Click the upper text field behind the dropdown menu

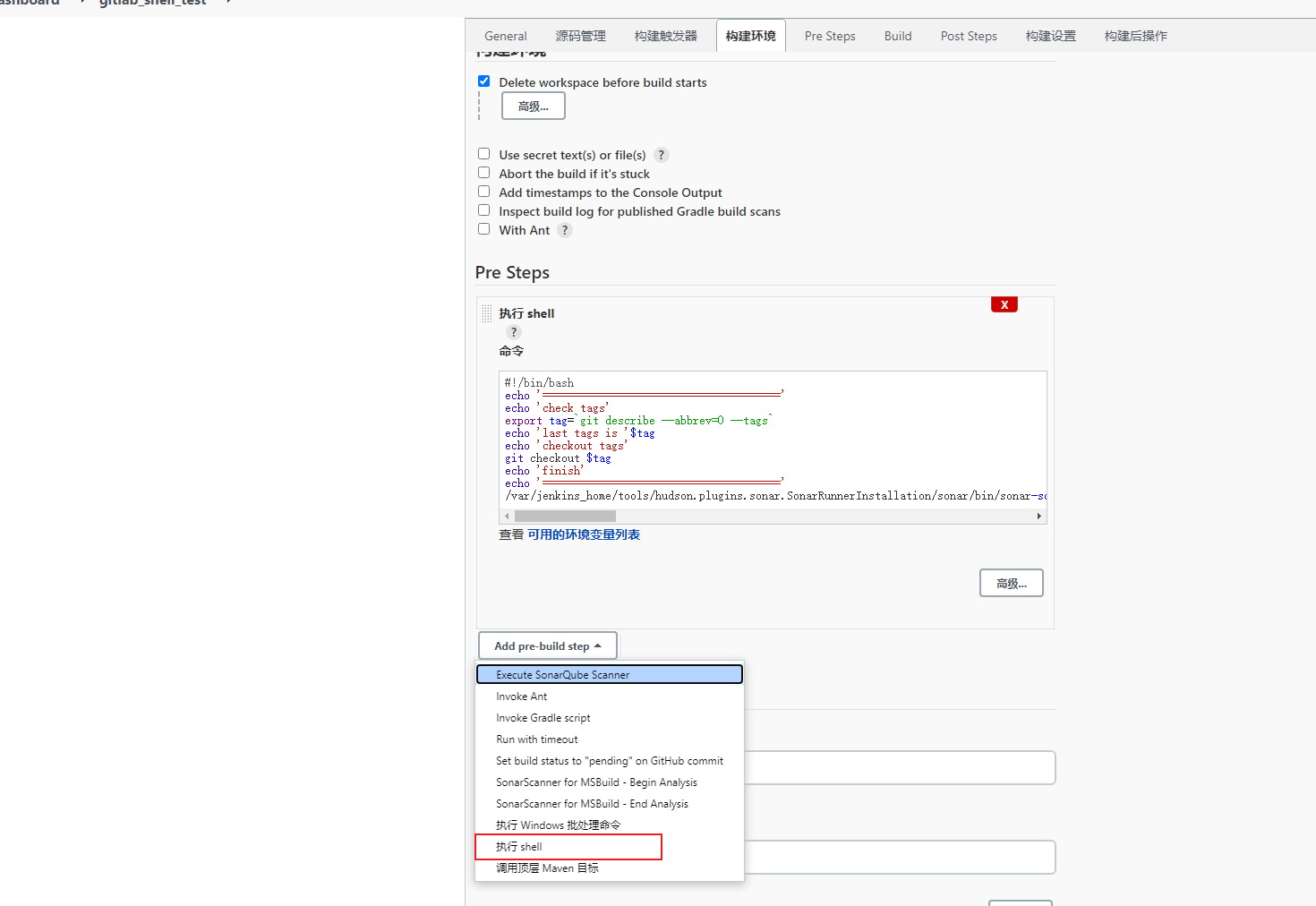point(900,767)
